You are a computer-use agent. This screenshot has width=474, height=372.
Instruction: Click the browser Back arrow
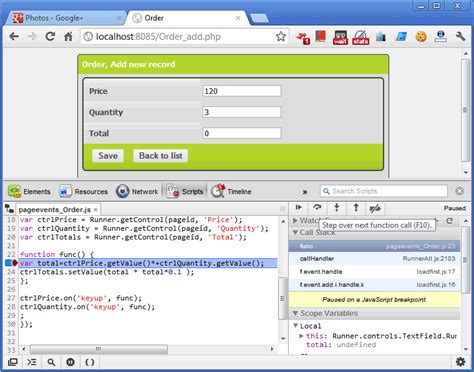click(x=14, y=36)
